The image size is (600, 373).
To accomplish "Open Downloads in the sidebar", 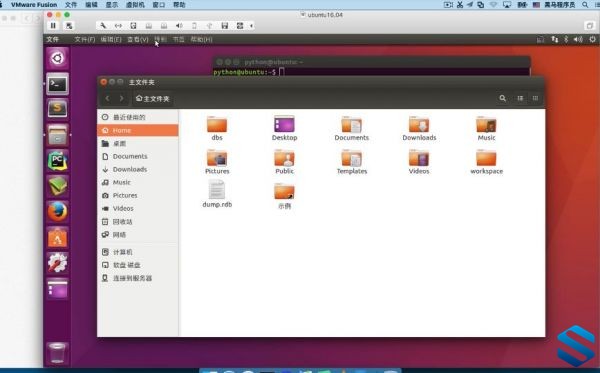I will (x=138, y=169).
